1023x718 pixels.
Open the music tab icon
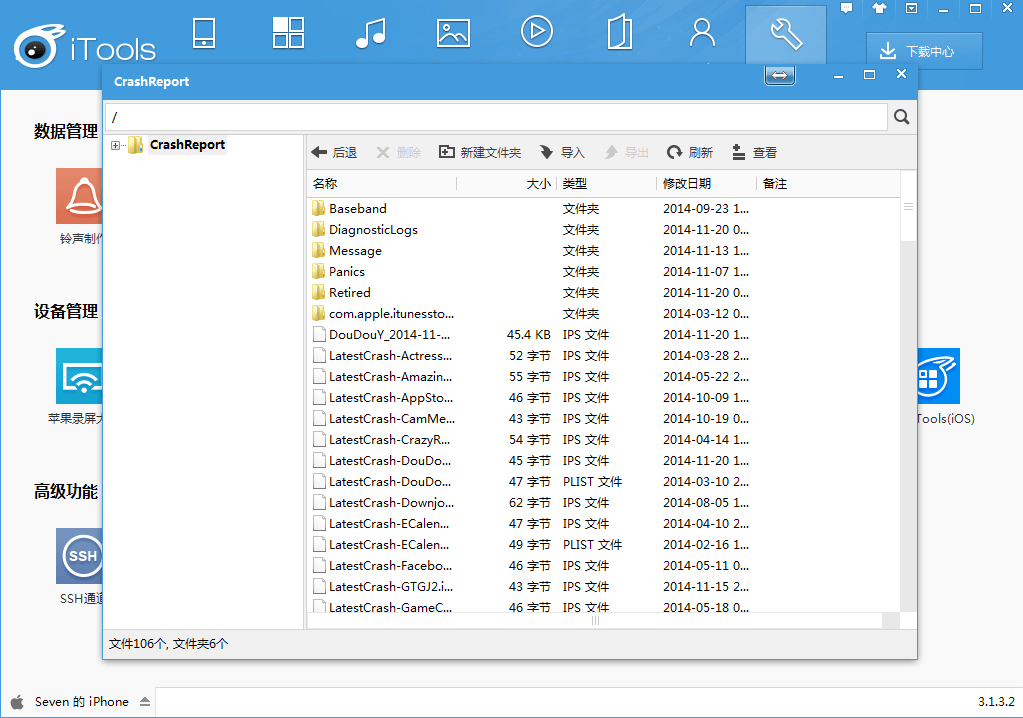(x=370, y=33)
